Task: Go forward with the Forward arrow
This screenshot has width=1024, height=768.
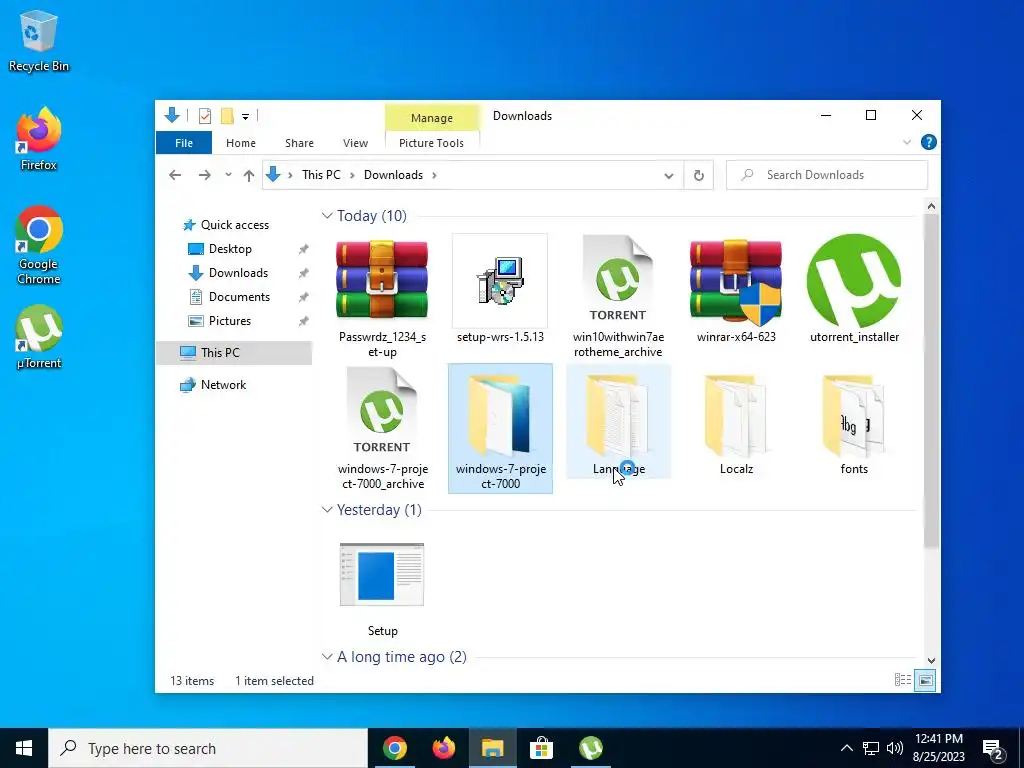Action: (204, 175)
